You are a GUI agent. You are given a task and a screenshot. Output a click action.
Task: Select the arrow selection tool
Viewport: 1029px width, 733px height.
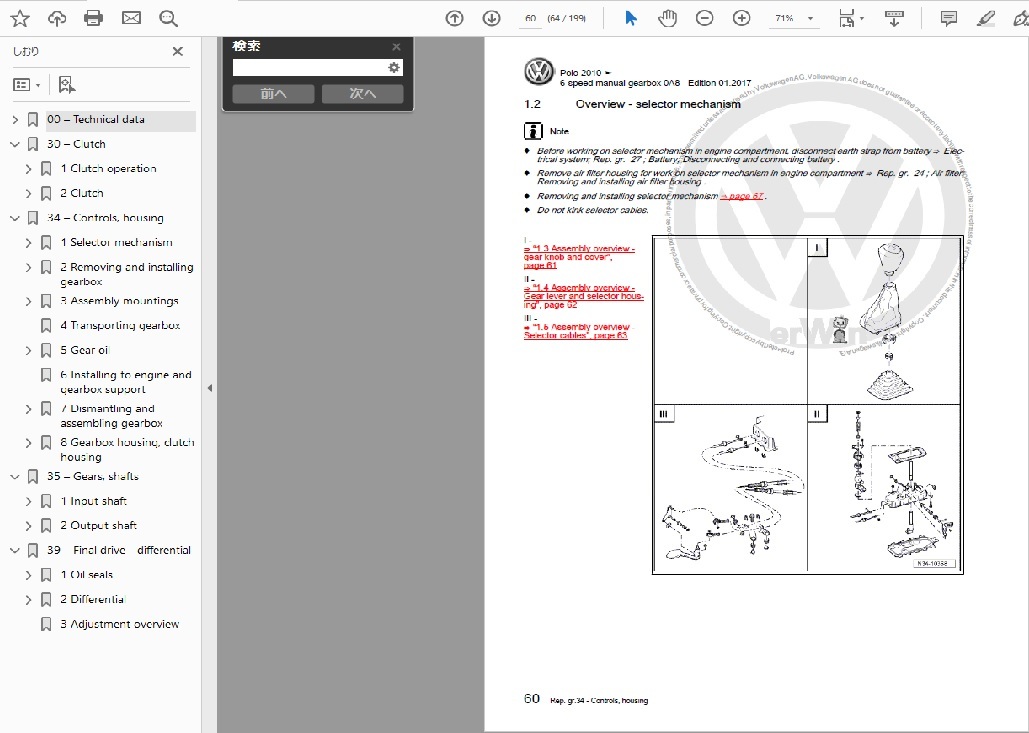pos(631,18)
